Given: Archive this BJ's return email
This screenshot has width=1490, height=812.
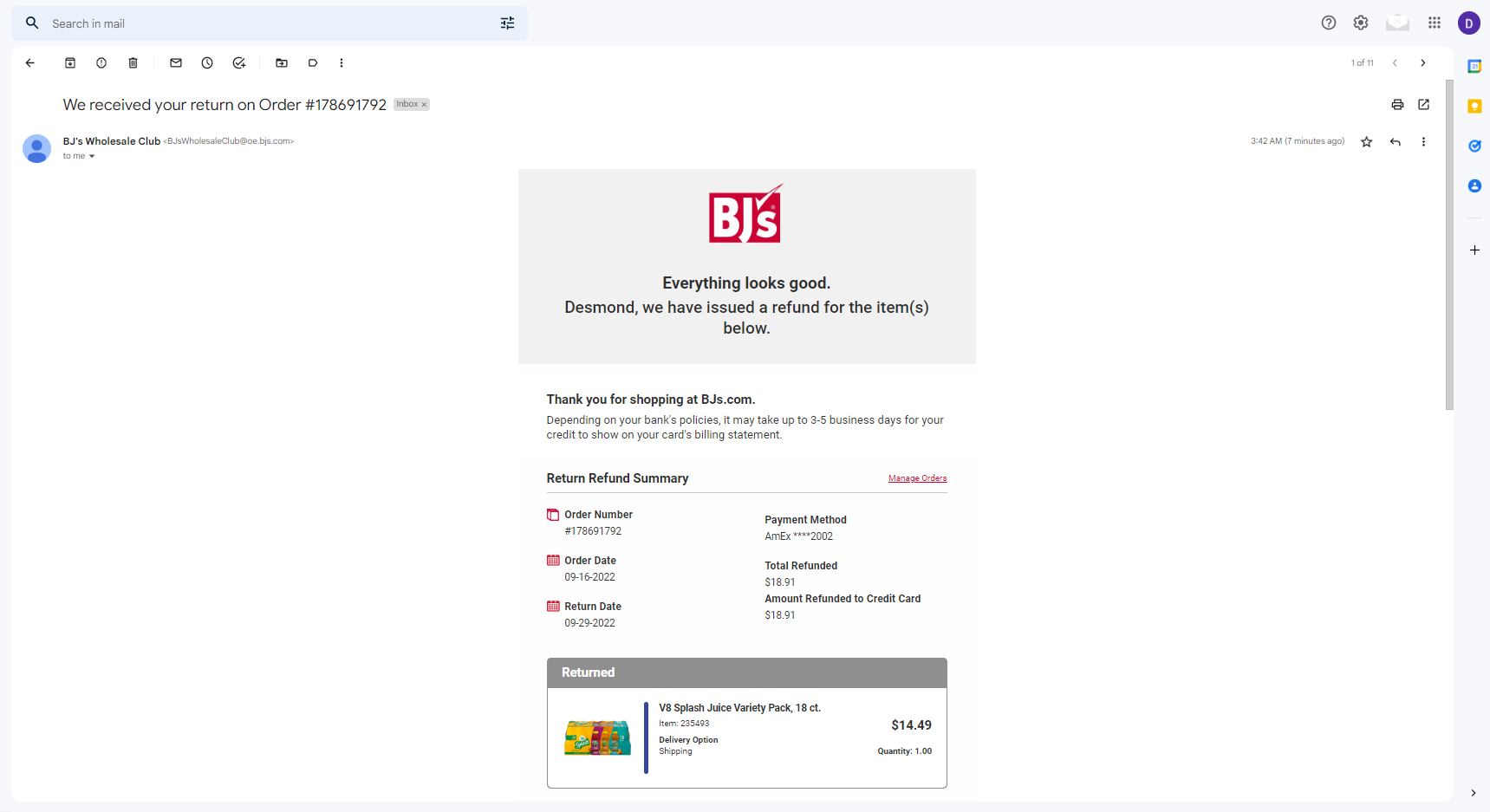Looking at the screenshot, I should 70,63.
